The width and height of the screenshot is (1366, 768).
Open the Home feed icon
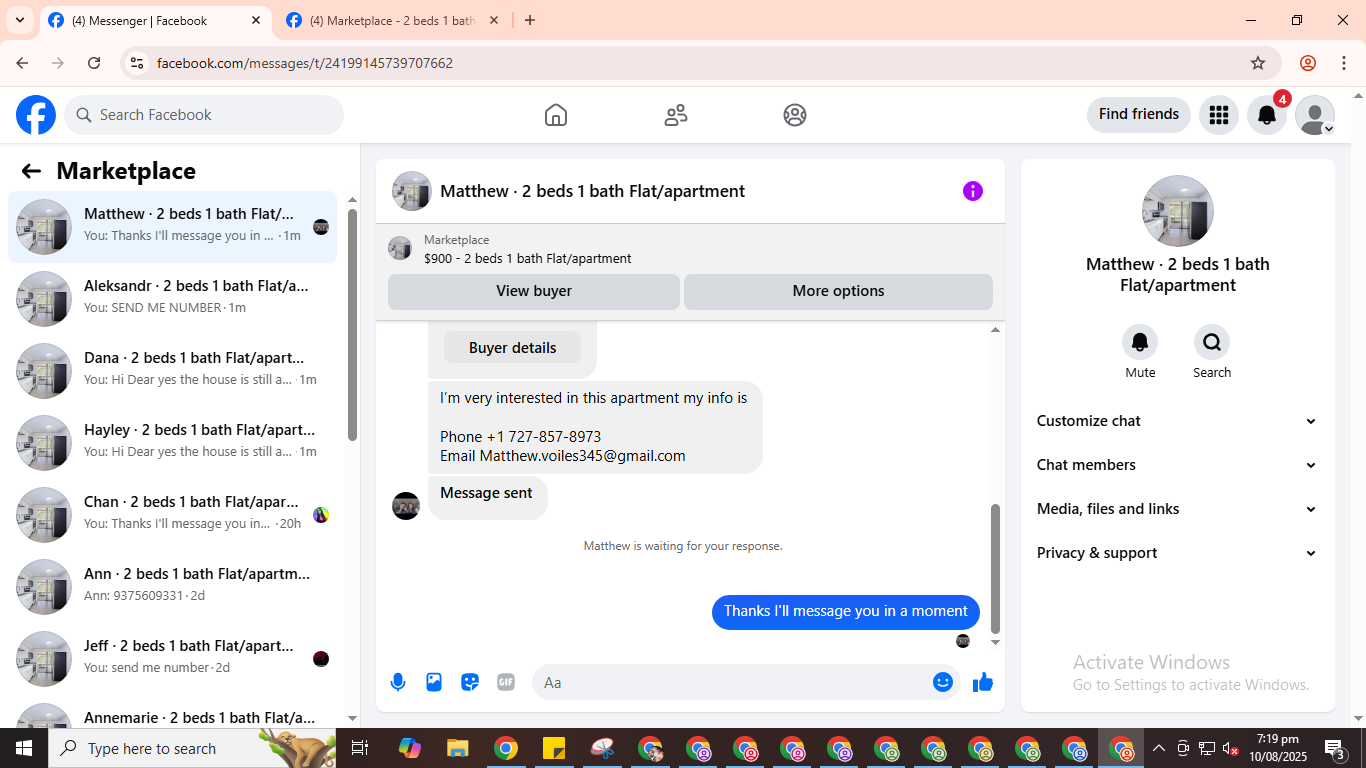coord(556,115)
